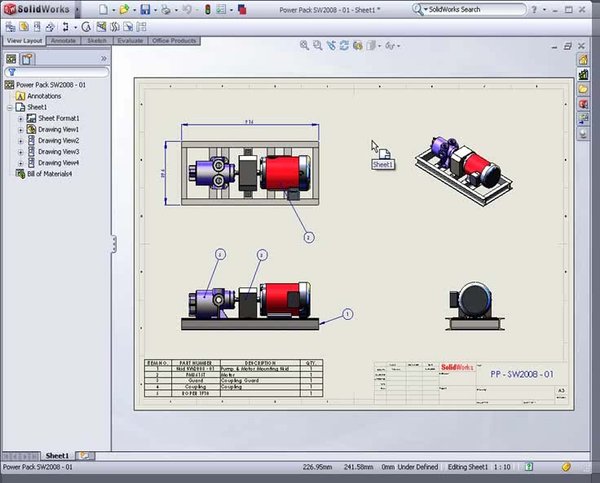Create a Detail View circle tool
Viewport: 600px width, 483px height.
[x=86, y=27]
